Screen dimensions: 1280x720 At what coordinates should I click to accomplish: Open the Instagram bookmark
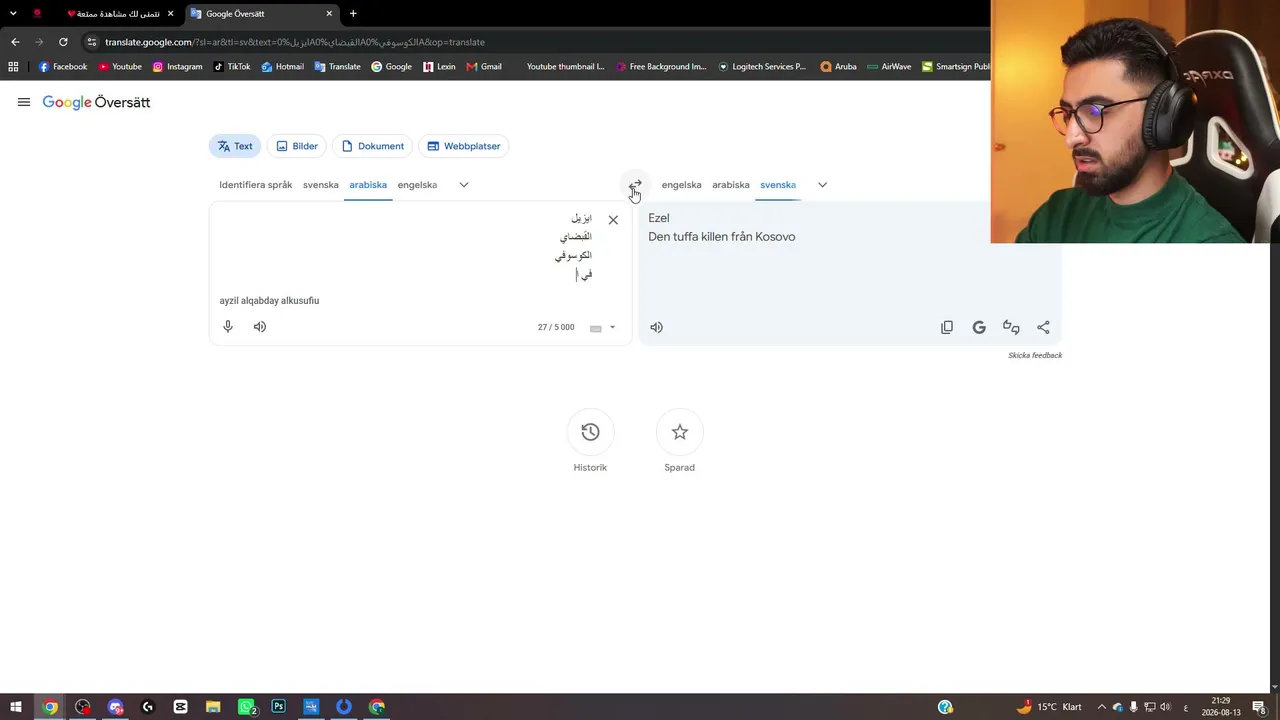coord(177,67)
